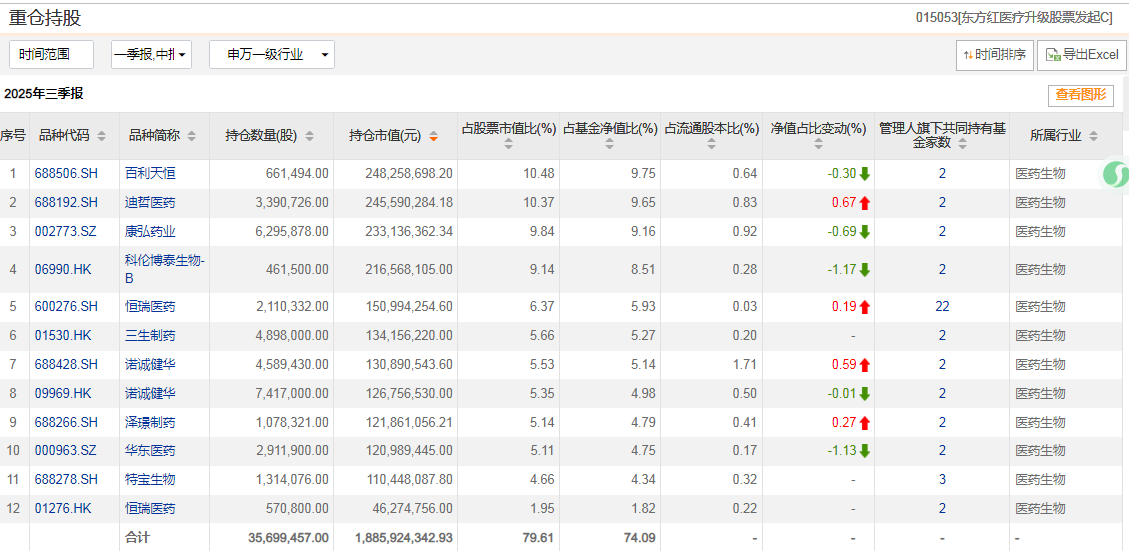Open the 三生制药 stock name link

pos(150,336)
